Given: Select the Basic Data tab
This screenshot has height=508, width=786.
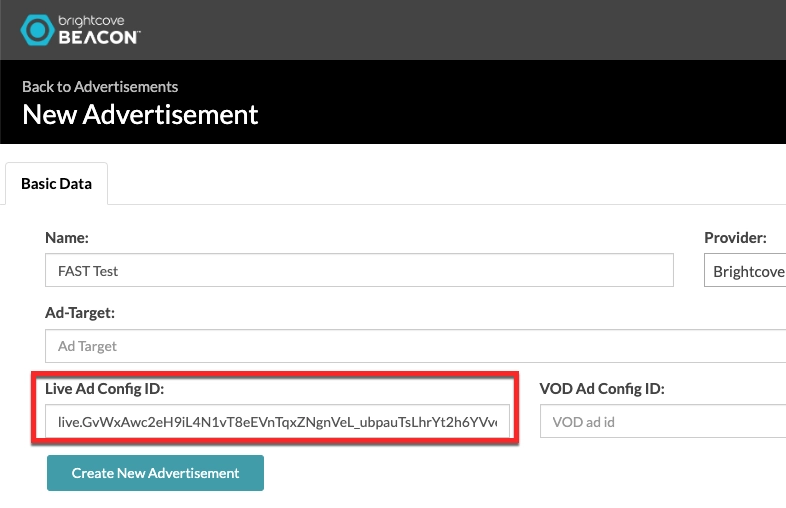Looking at the screenshot, I should (x=57, y=184).
